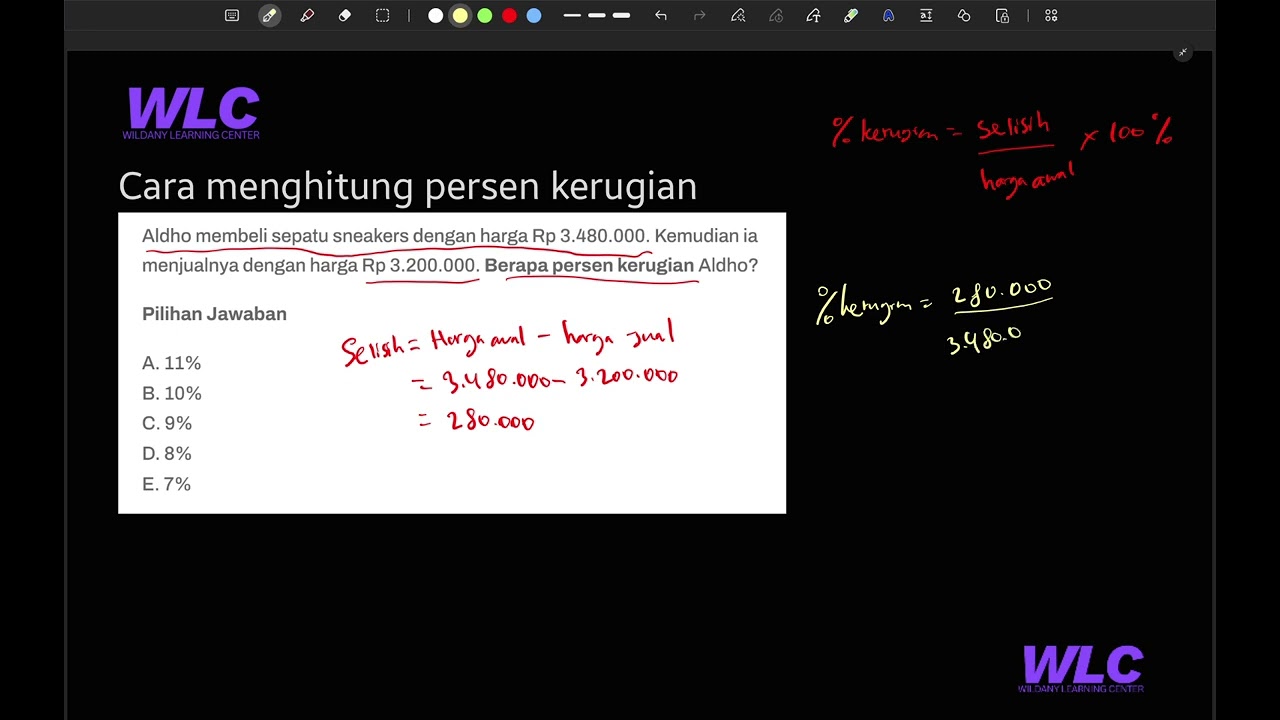Pick the green pen color

(485, 16)
